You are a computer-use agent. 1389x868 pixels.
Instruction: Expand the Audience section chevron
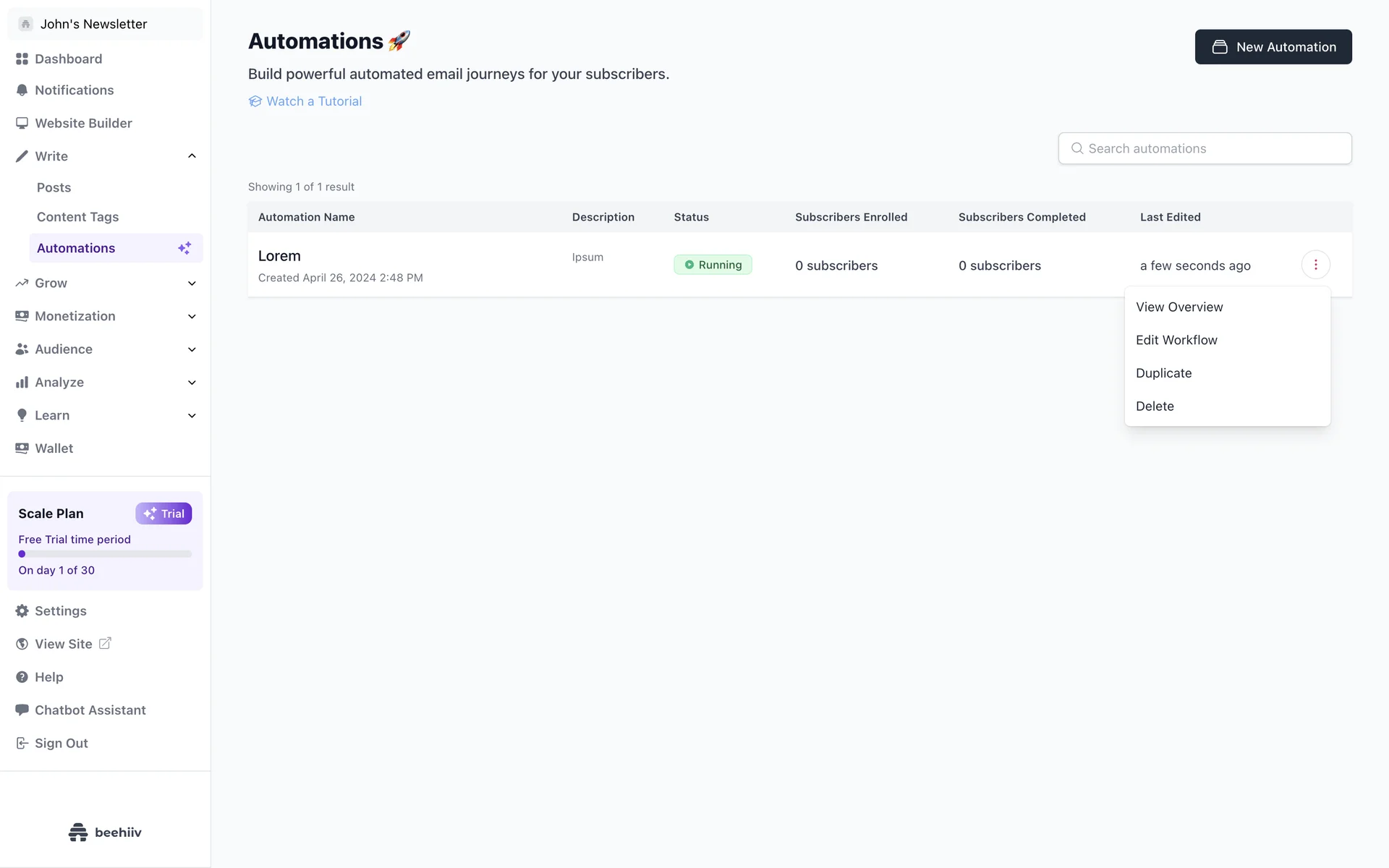coord(192,349)
